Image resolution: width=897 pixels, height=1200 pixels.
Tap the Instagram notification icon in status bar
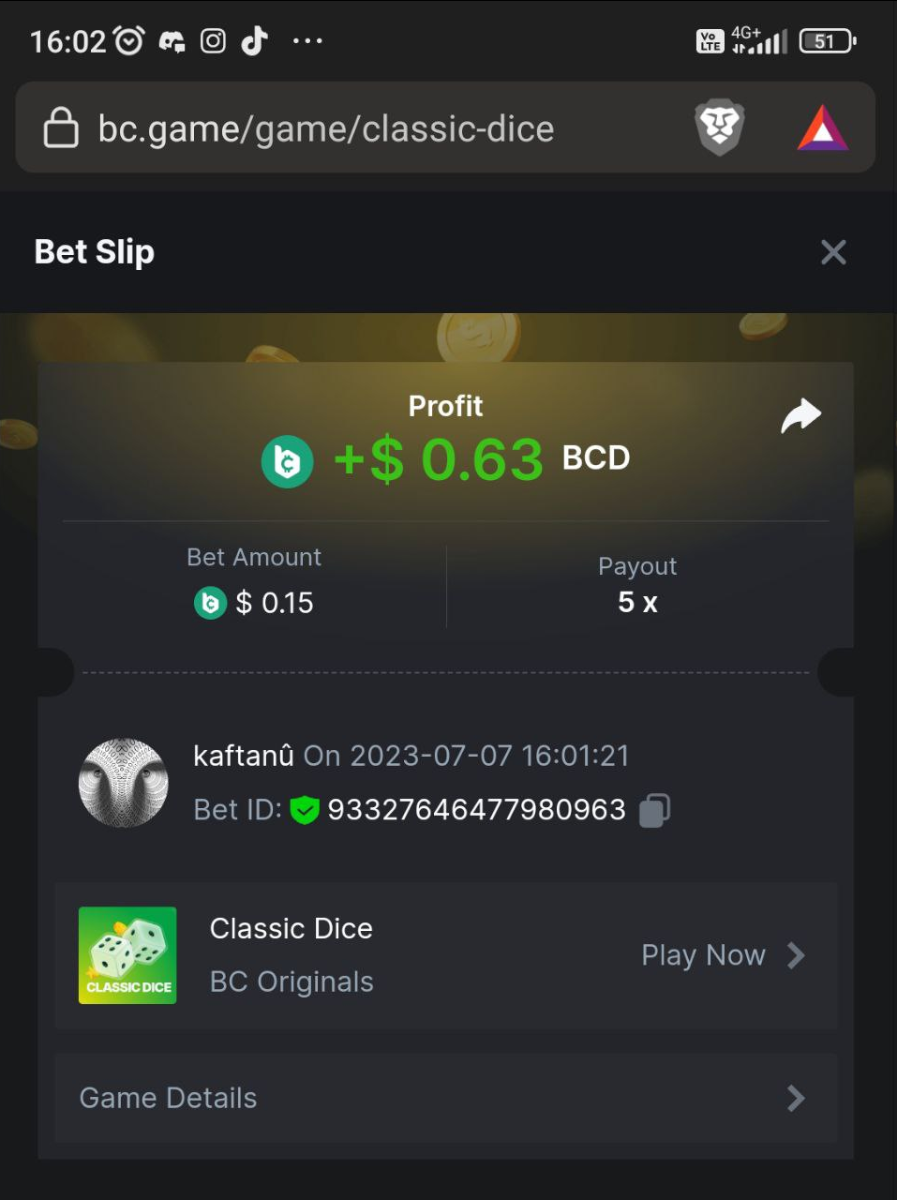tap(213, 41)
